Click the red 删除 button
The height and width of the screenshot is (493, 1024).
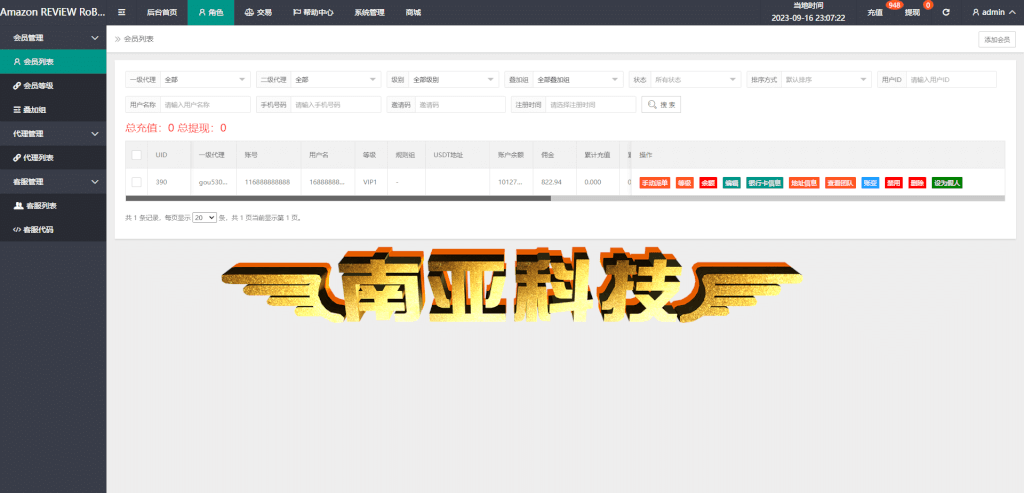[x=917, y=183]
